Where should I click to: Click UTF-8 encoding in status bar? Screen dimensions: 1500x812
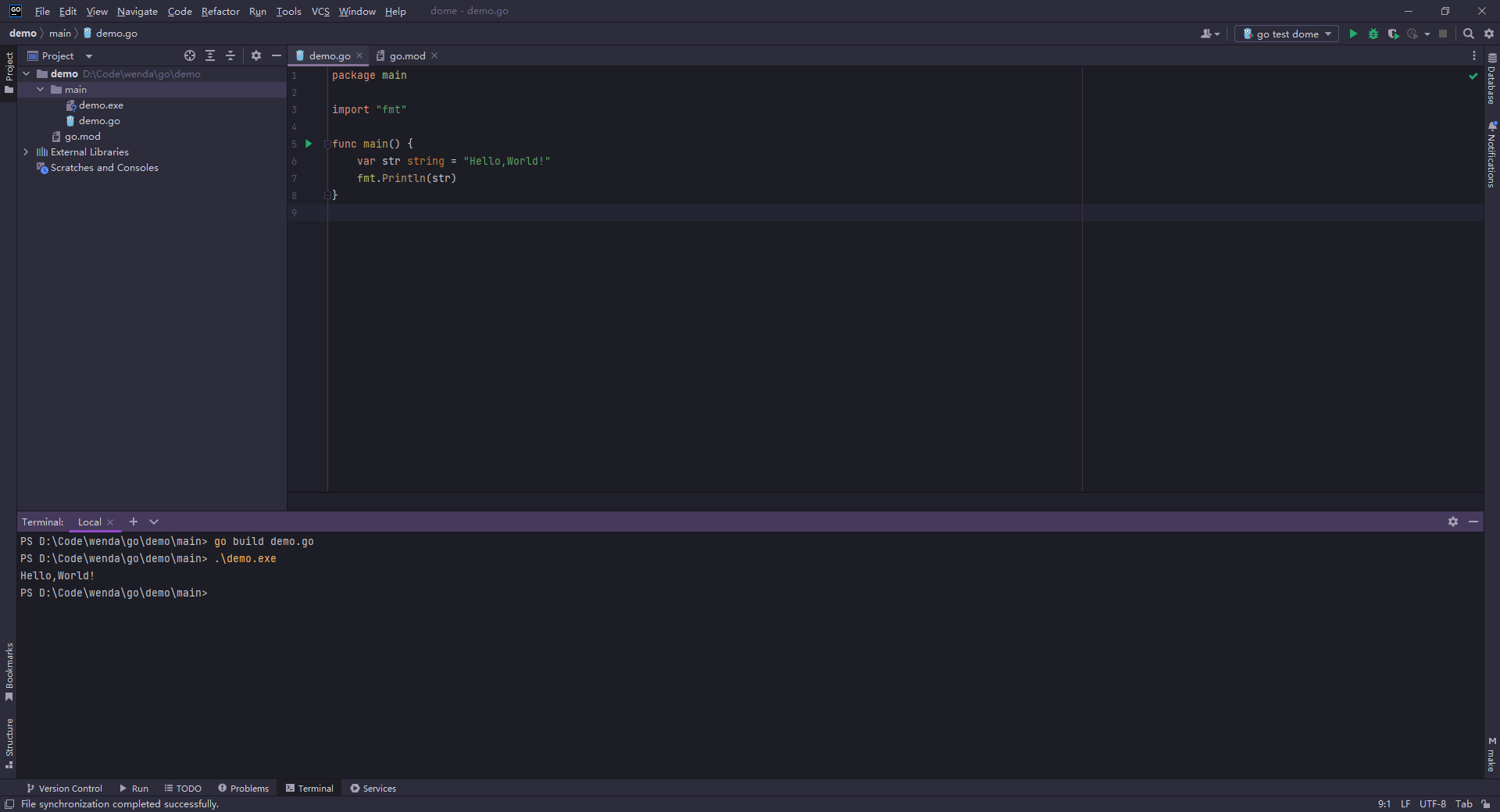(x=1432, y=804)
